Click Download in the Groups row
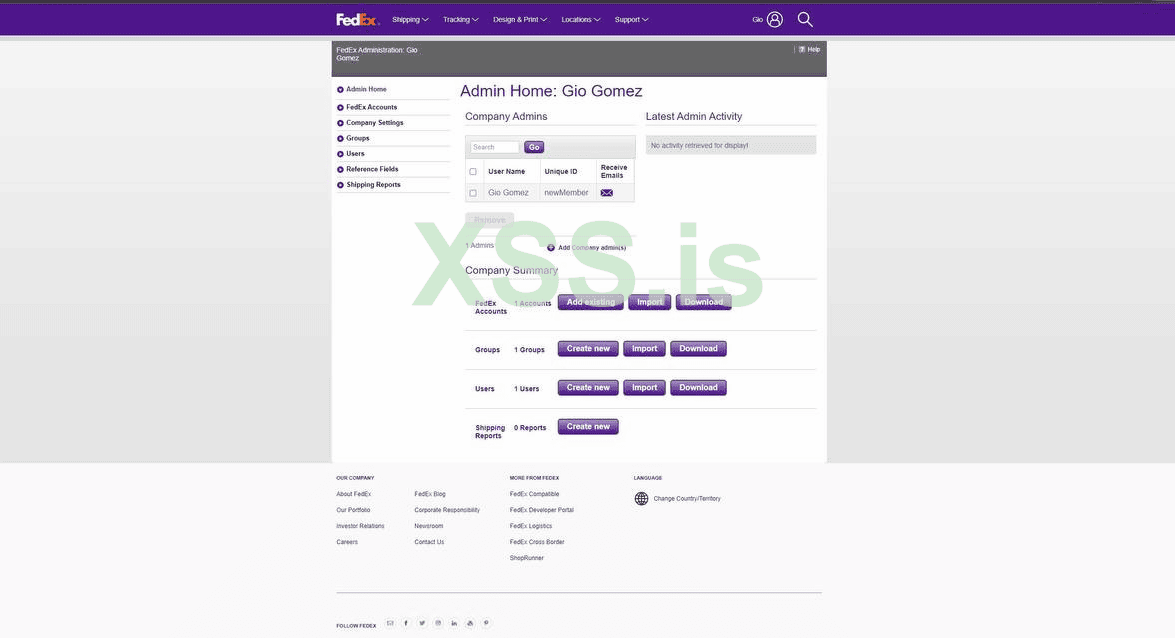 (x=698, y=349)
